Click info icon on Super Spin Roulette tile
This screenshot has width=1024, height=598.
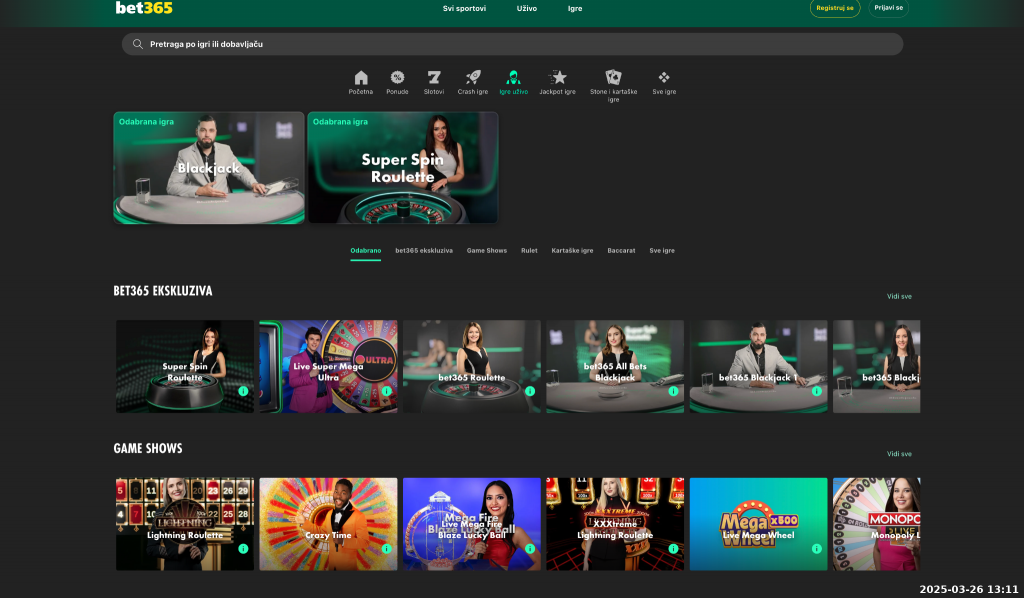[x=243, y=392]
